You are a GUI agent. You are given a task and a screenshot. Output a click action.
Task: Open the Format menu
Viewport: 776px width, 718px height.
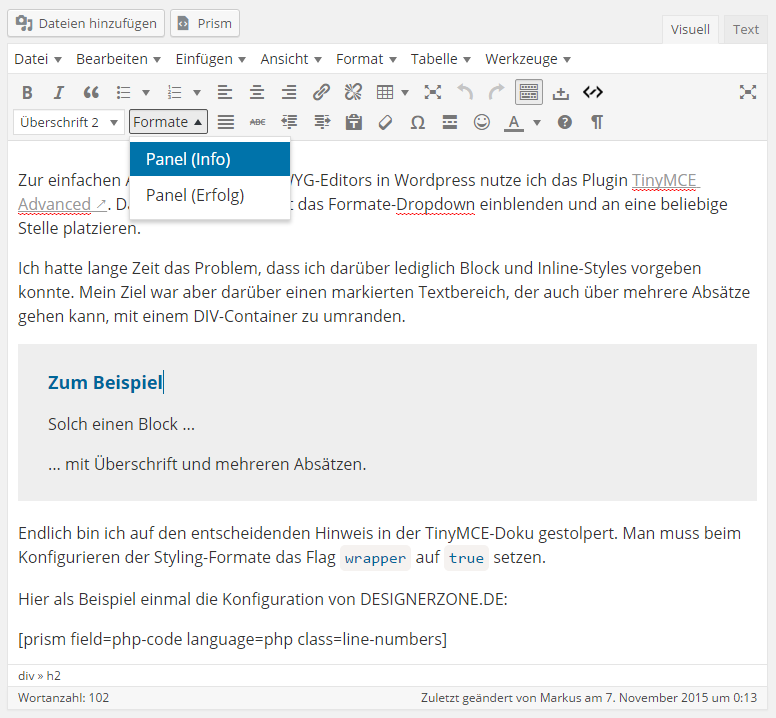(x=366, y=59)
